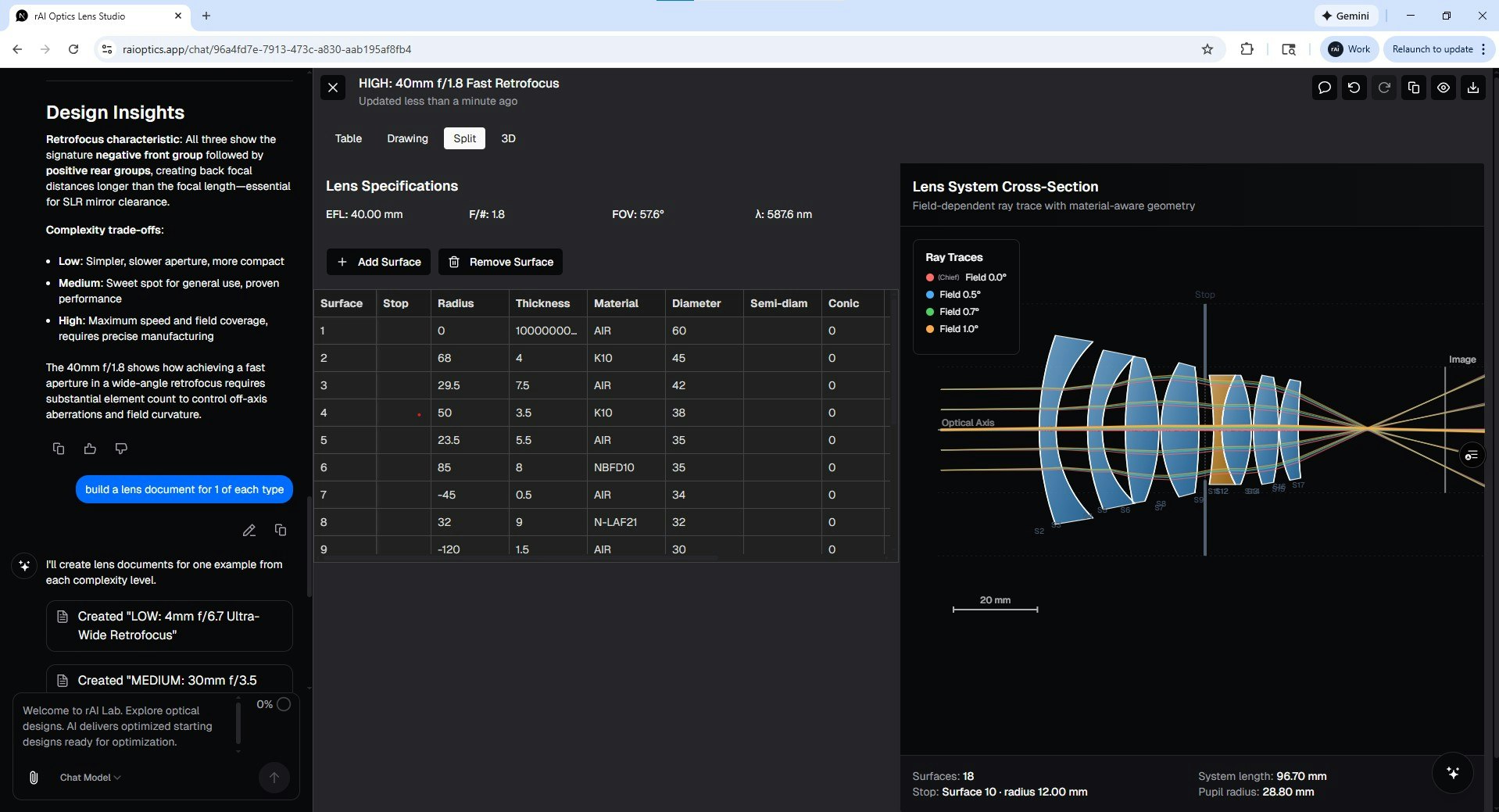Switch to the 3D view tab
The image size is (1499, 812).
tap(508, 138)
